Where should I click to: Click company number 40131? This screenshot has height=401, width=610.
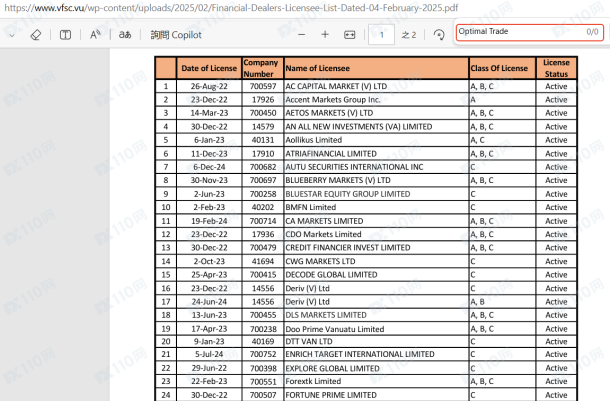pyautogui.click(x=263, y=140)
